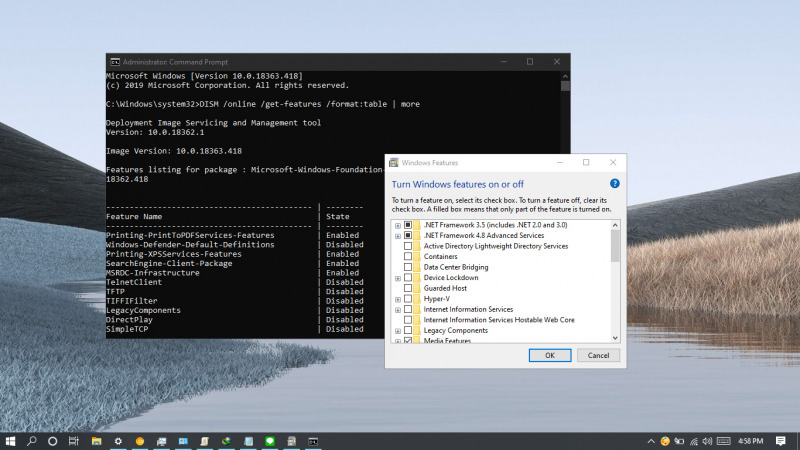Click "DirectPlay" in Command Prompt output
The width and height of the screenshot is (800, 450).
point(129,320)
